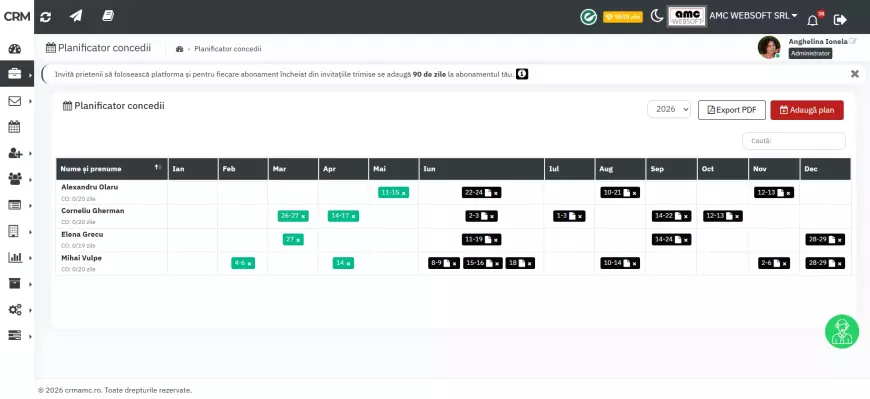870x399 pixels.
Task: Click Mihai Vulpe's 10-14 August leave badge
Action: click(620, 263)
